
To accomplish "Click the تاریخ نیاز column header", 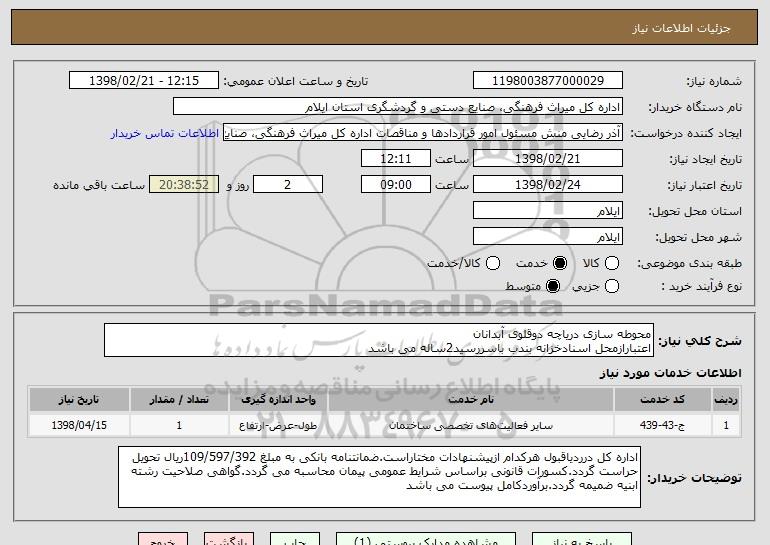I will pyautogui.click(x=79, y=400).
